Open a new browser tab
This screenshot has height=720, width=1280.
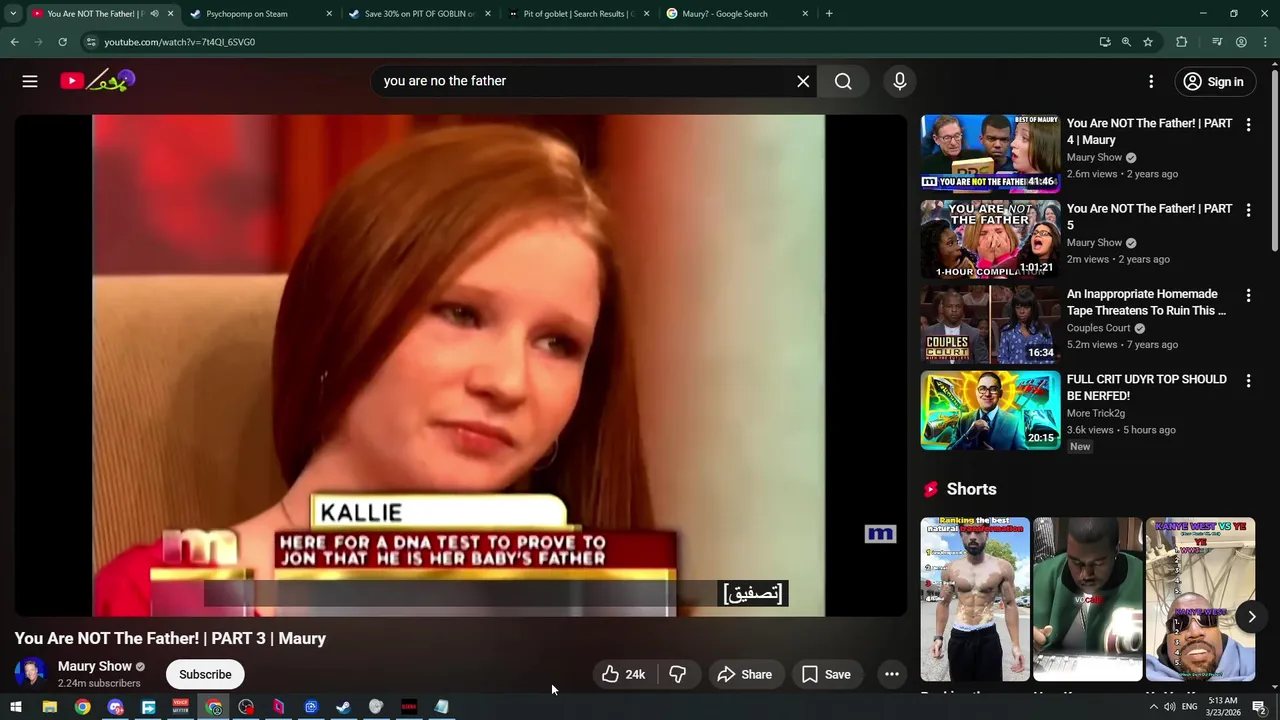click(829, 14)
